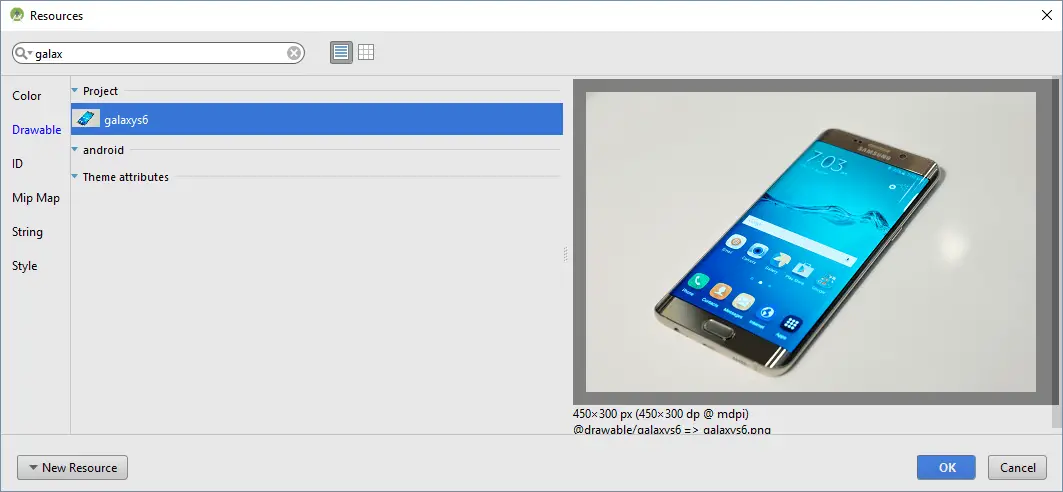The width and height of the screenshot is (1063, 492).
Task: Select the Color resource category
Action: tap(27, 96)
